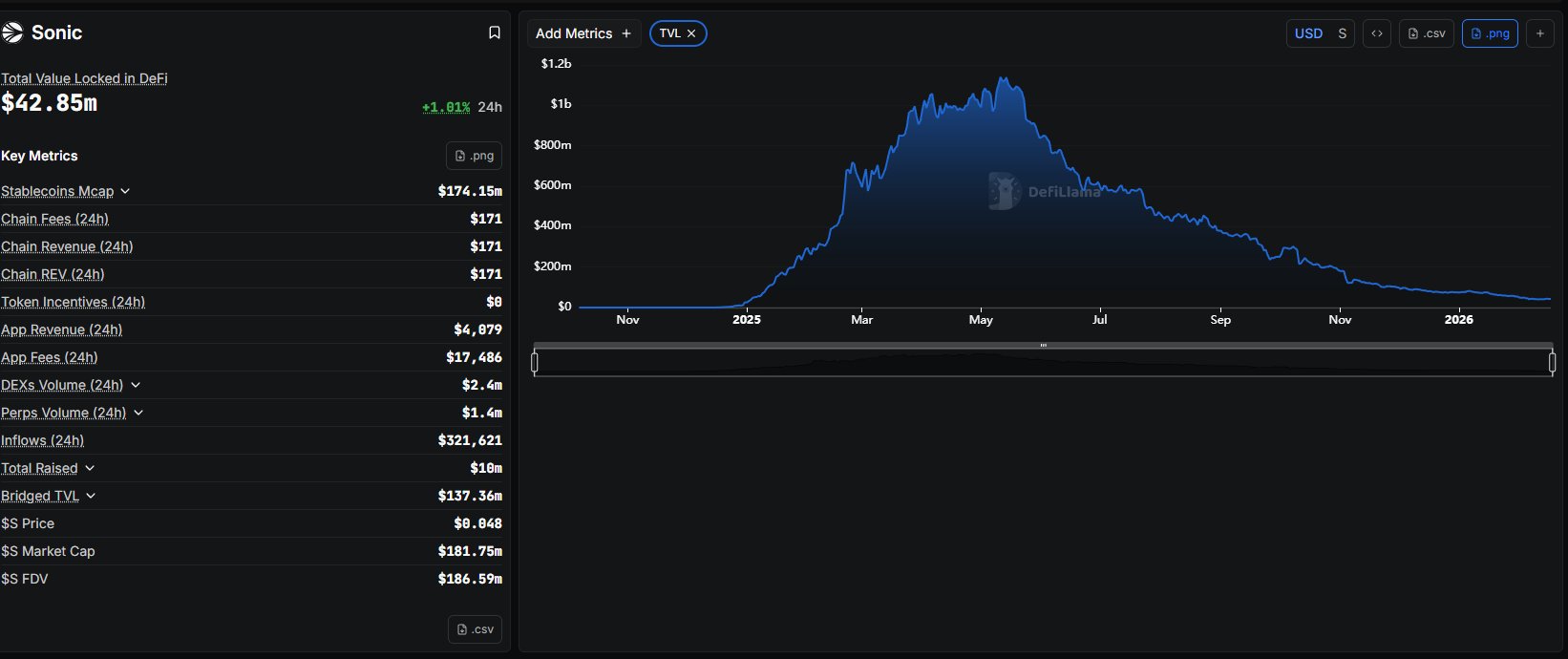This screenshot has width=1568, height=659.
Task: Click the Chain Fees (24h) label
Action: pyautogui.click(x=54, y=219)
